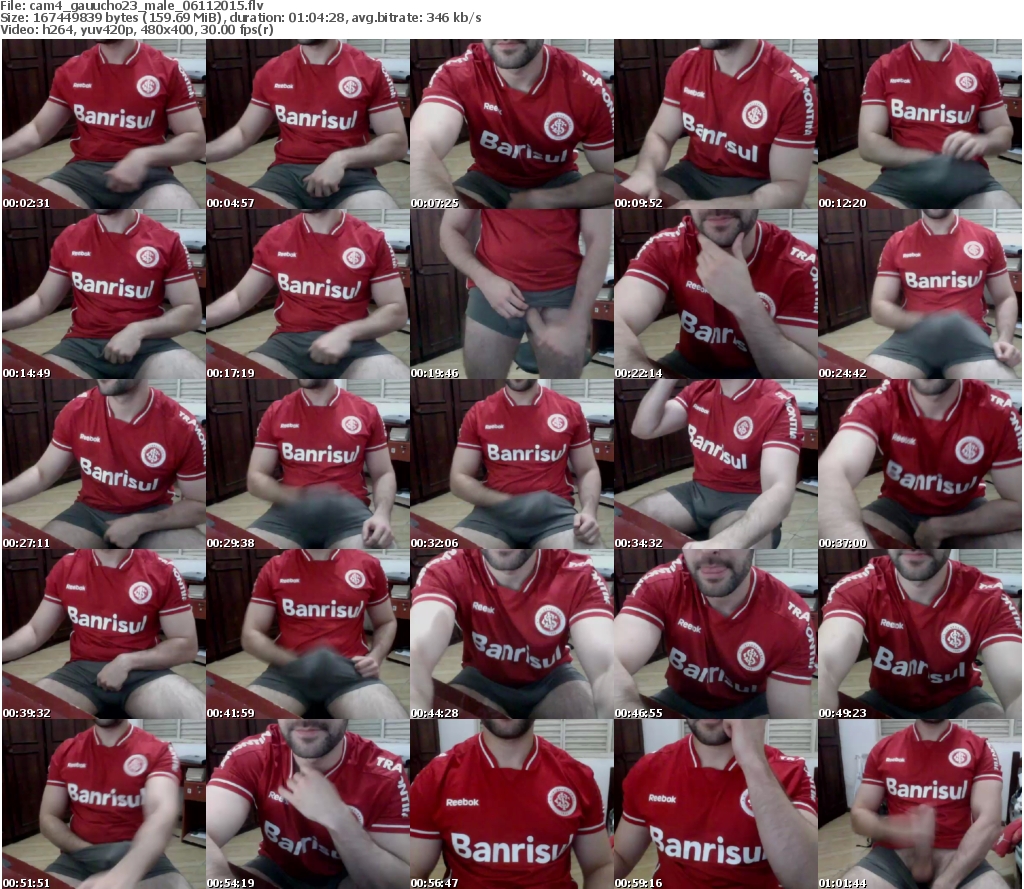Viewport: 1024px width, 889px height.
Task: Pick the thumbnail marked 00:14:49
Action: (104, 294)
